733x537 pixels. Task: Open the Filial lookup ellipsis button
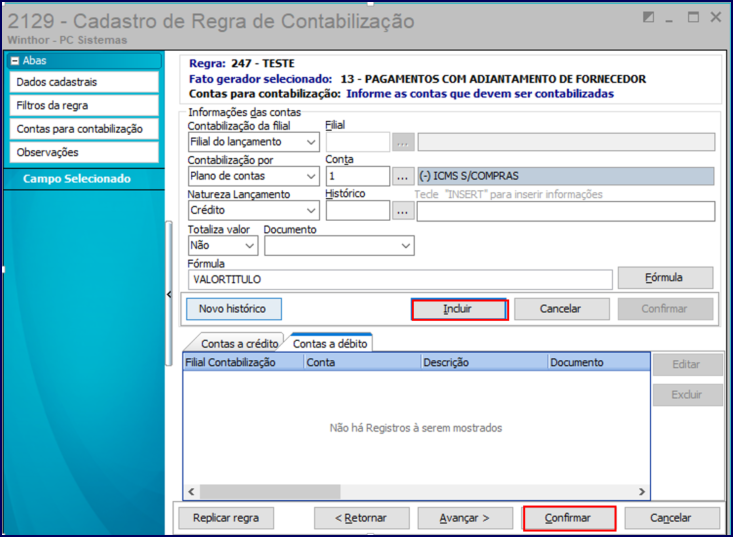tap(403, 142)
